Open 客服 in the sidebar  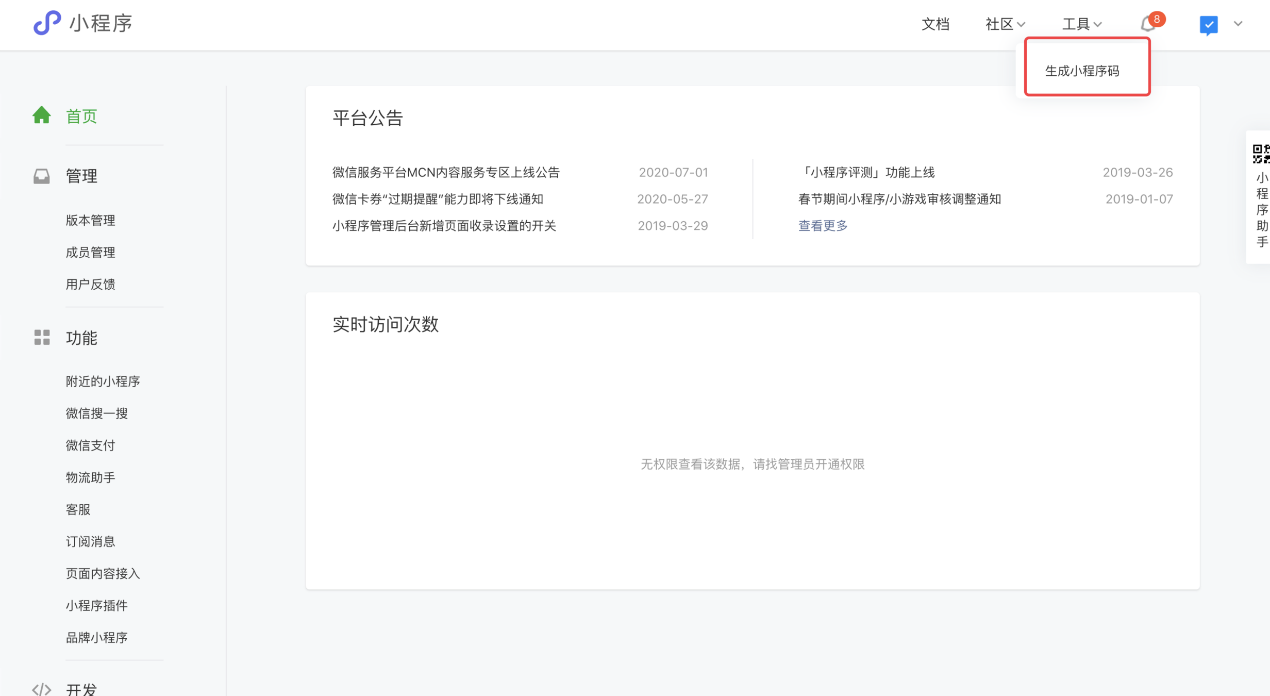(78, 509)
